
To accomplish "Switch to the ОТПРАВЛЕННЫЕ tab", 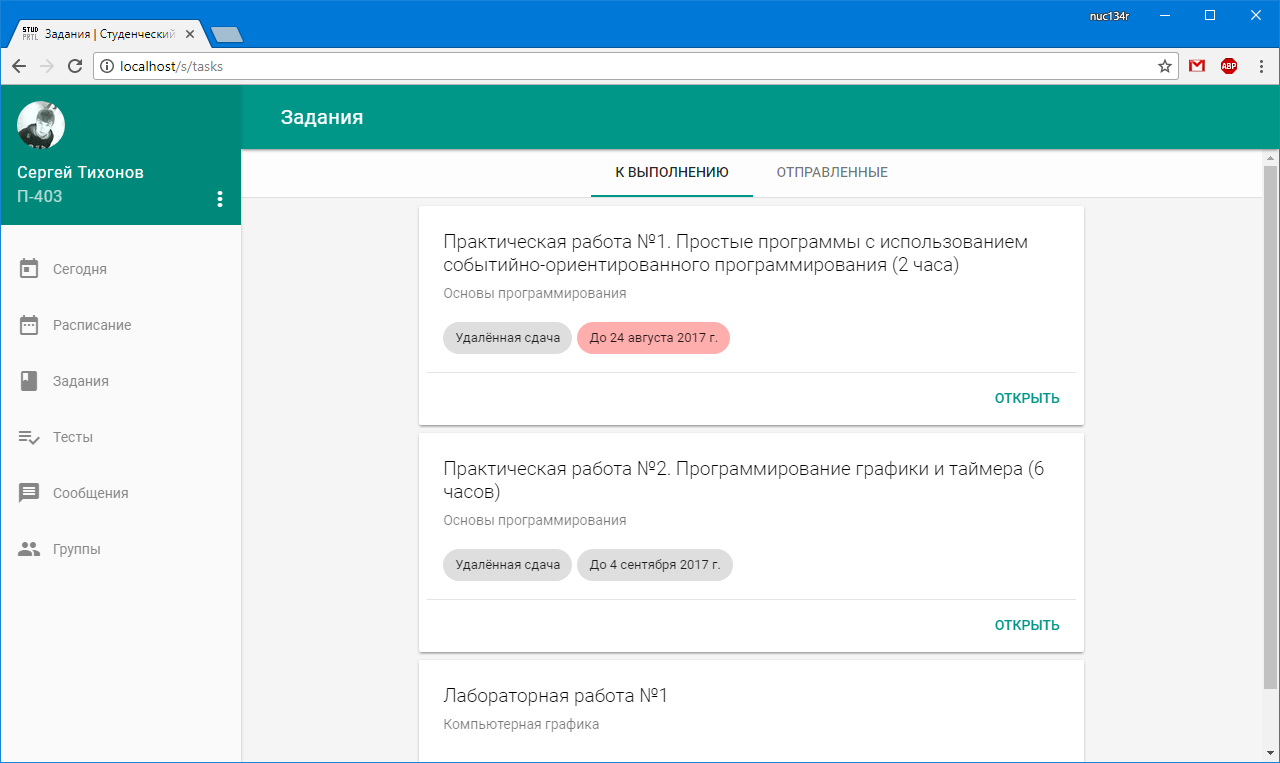I will [831, 171].
